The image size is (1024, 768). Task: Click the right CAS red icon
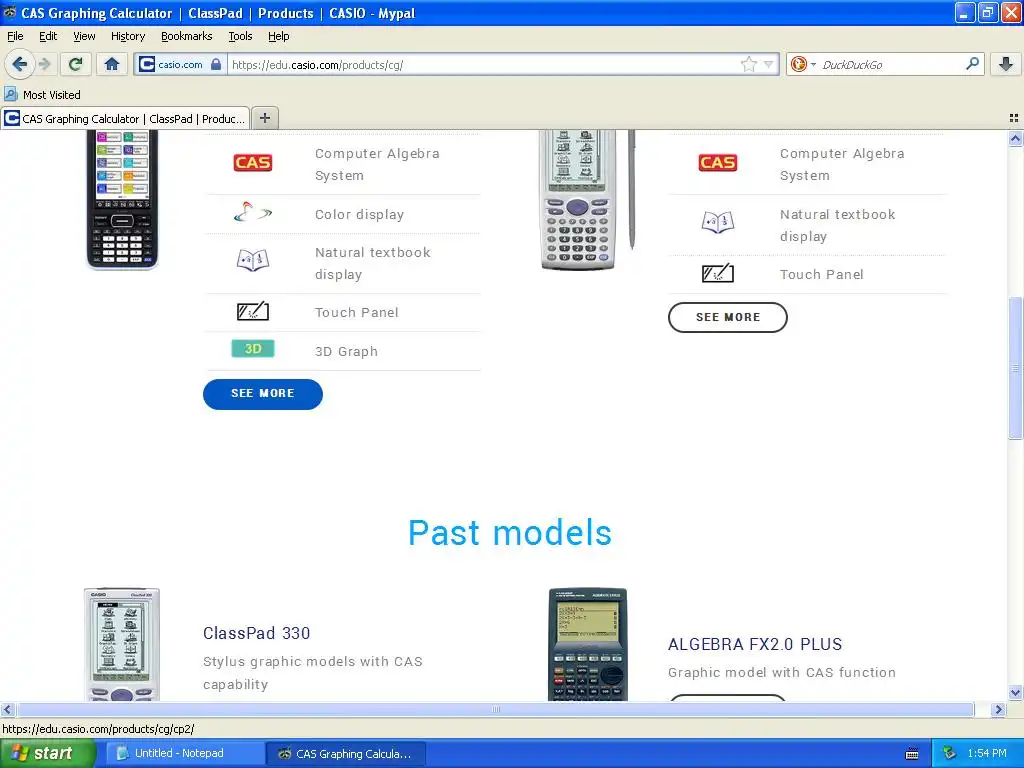click(x=718, y=163)
